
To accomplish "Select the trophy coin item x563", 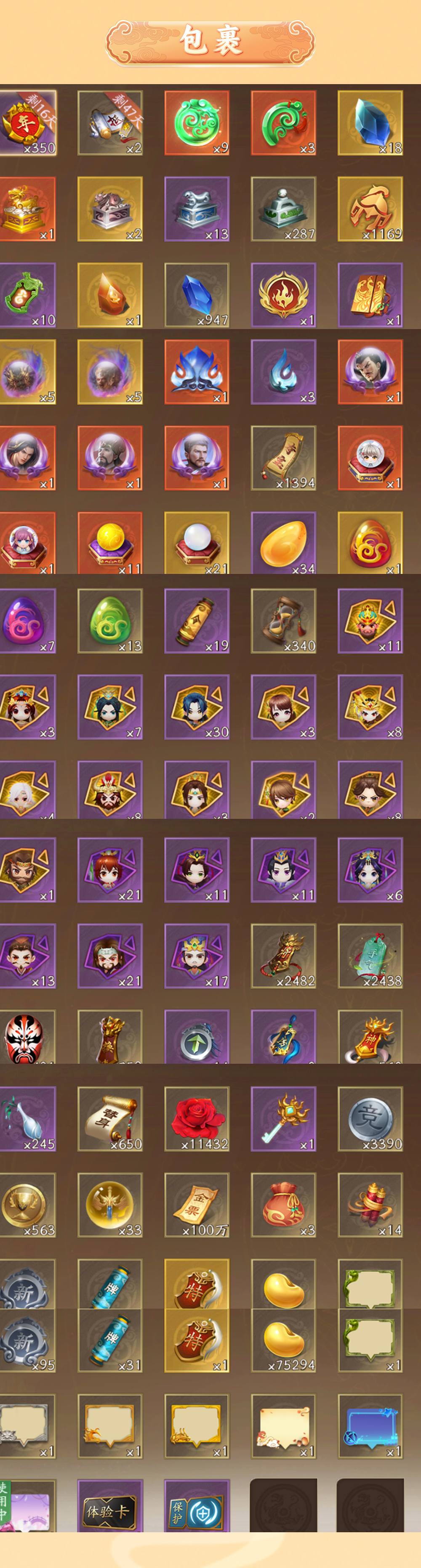I will click(x=27, y=1205).
